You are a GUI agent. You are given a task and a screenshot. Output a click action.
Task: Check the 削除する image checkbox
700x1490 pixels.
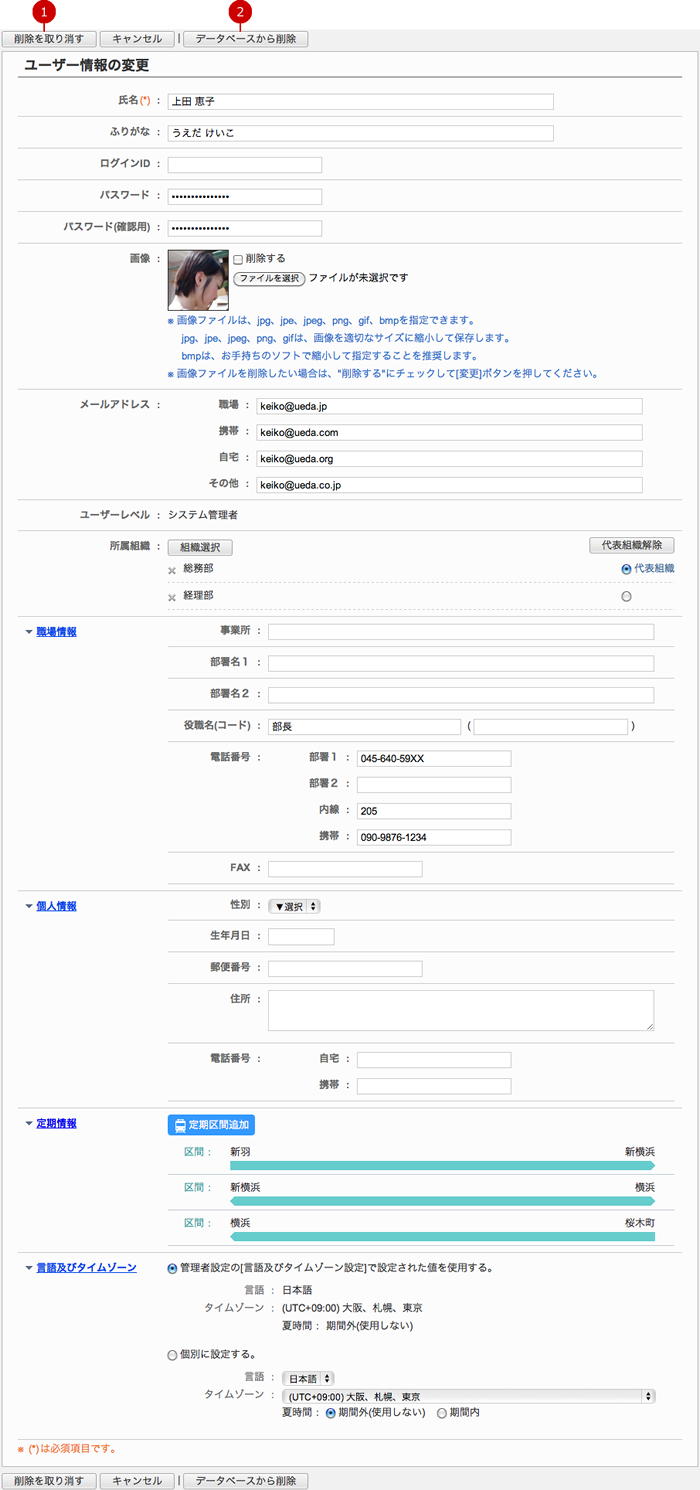click(x=238, y=258)
